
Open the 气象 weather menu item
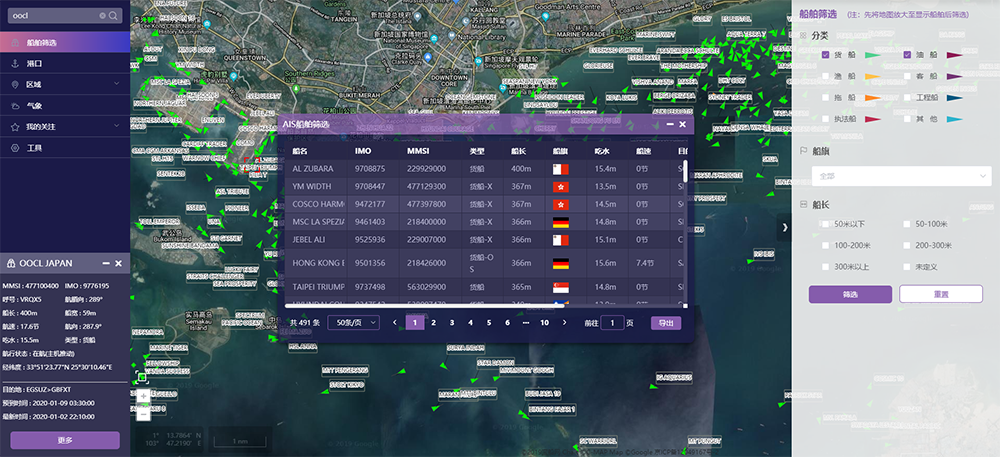pos(35,105)
